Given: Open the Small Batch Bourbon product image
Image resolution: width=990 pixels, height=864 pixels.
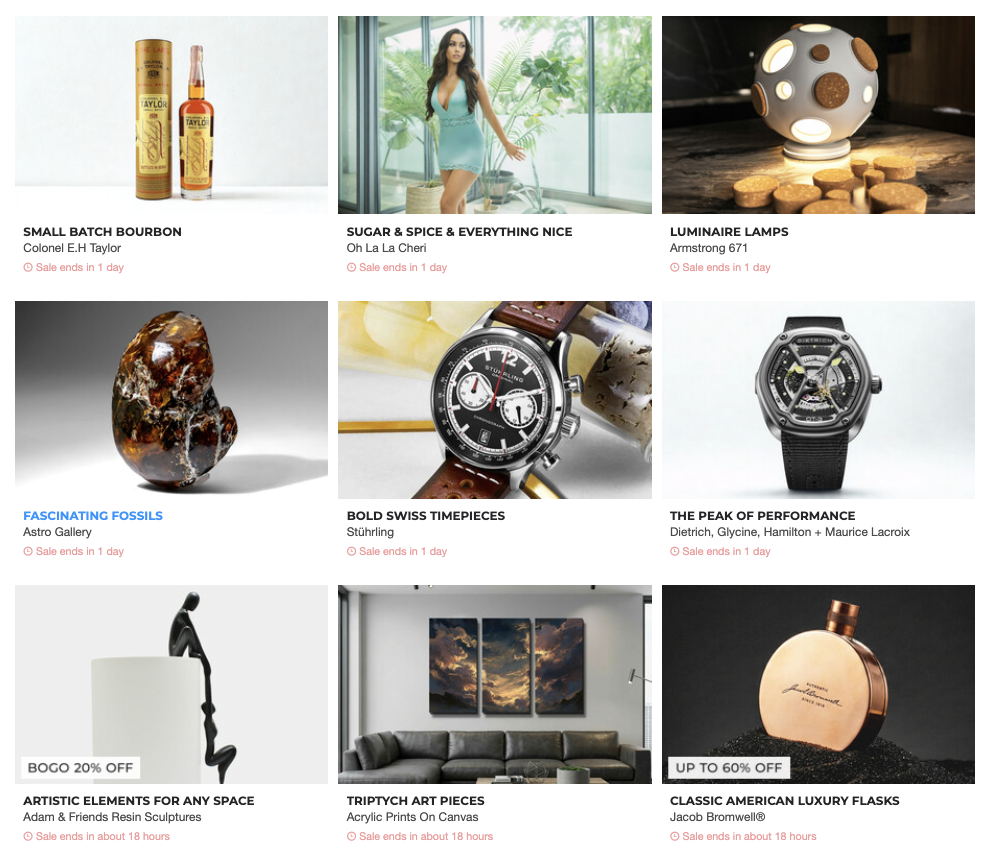Looking at the screenshot, I should tap(171, 115).
